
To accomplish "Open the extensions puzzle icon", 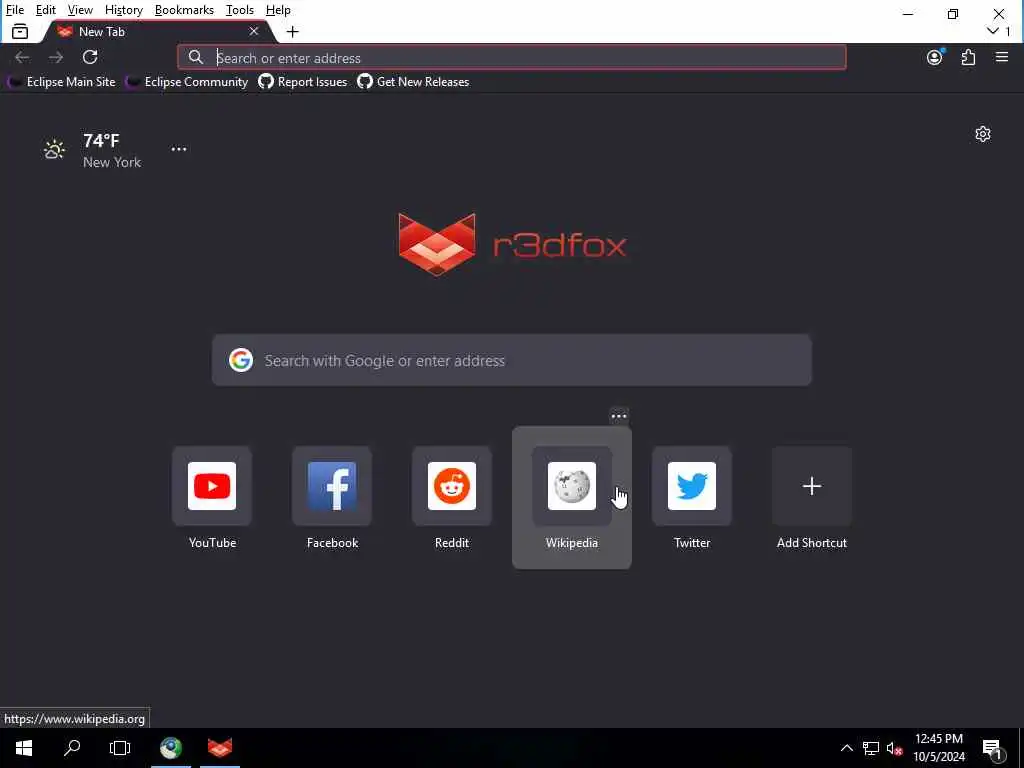I will 968,57.
